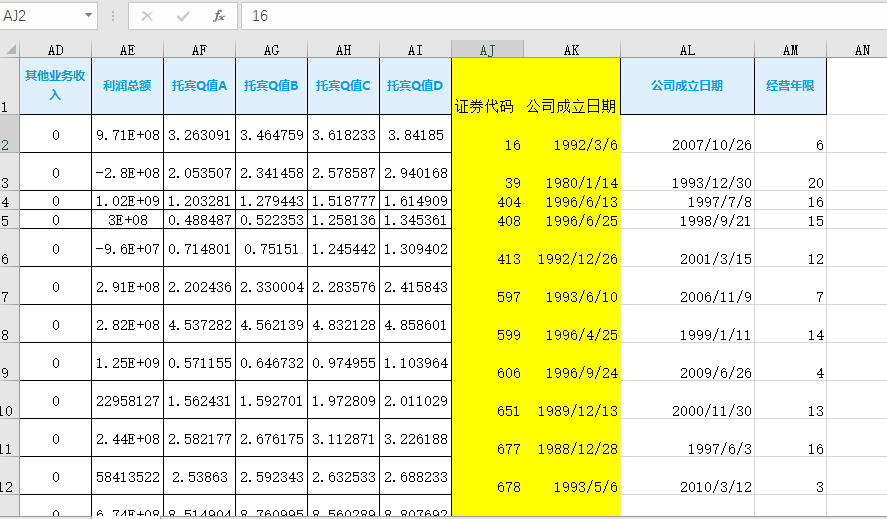Select date cell 1996/6/25
The width and height of the screenshot is (887, 519).
click(x=571, y=220)
